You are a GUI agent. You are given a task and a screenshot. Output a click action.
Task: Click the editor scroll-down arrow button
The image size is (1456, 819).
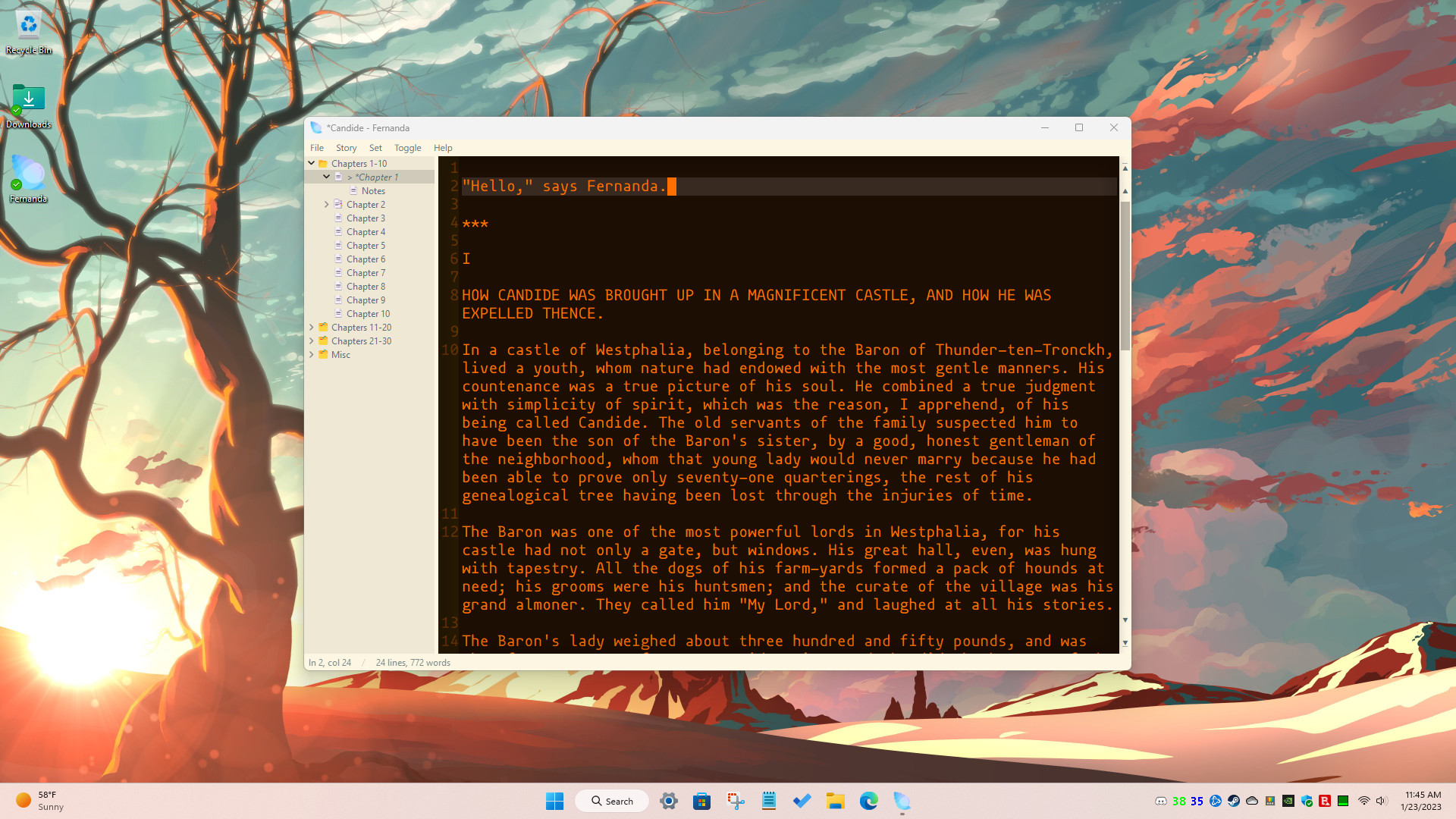click(1125, 620)
